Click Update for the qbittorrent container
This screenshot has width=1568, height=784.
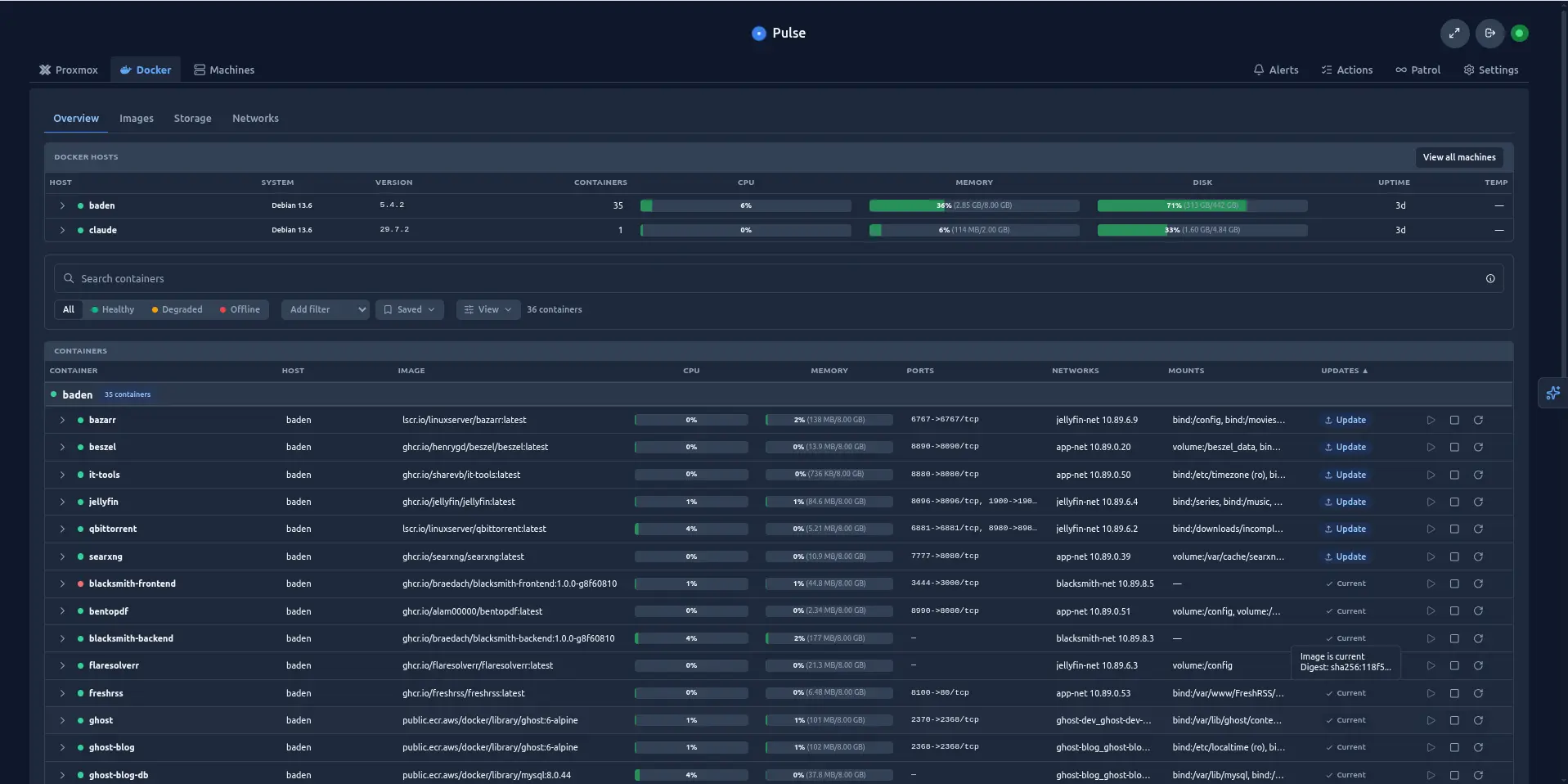click(1346, 529)
